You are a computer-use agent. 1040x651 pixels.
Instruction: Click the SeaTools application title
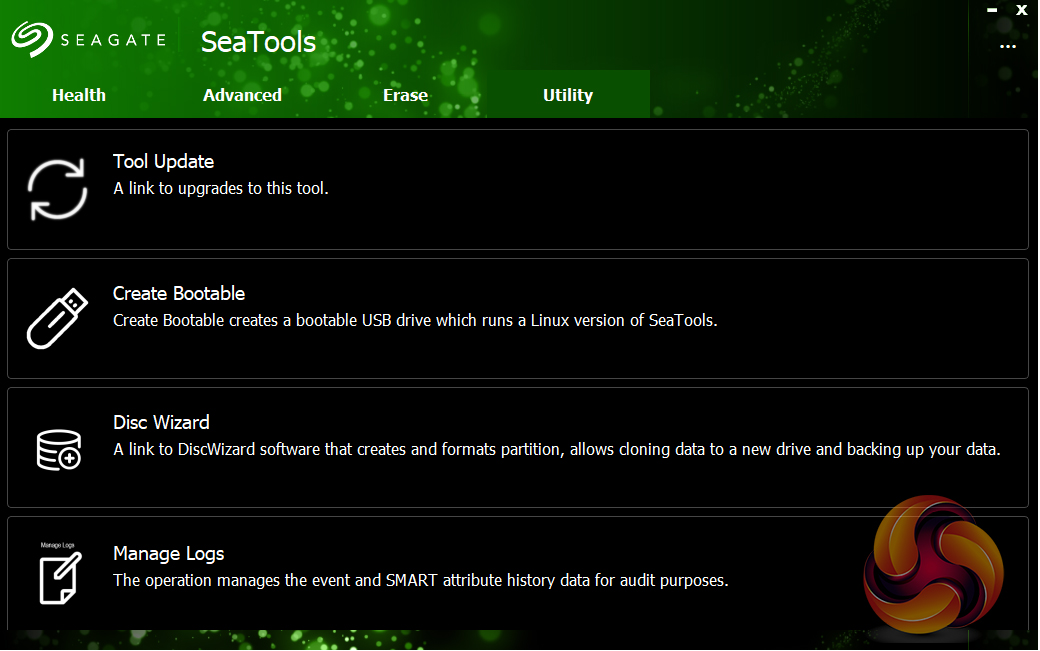[258, 42]
